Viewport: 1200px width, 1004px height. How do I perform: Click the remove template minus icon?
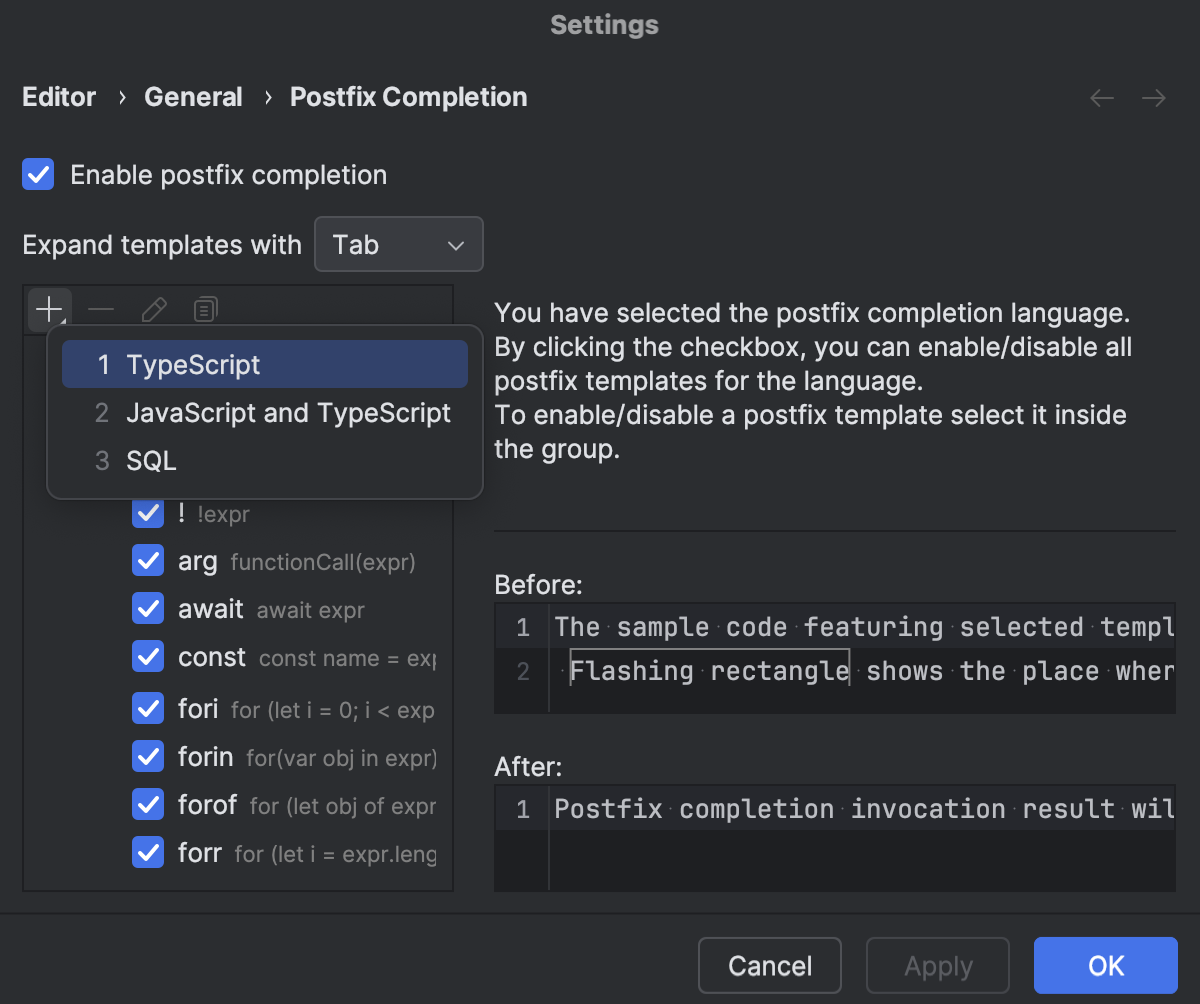point(101,309)
